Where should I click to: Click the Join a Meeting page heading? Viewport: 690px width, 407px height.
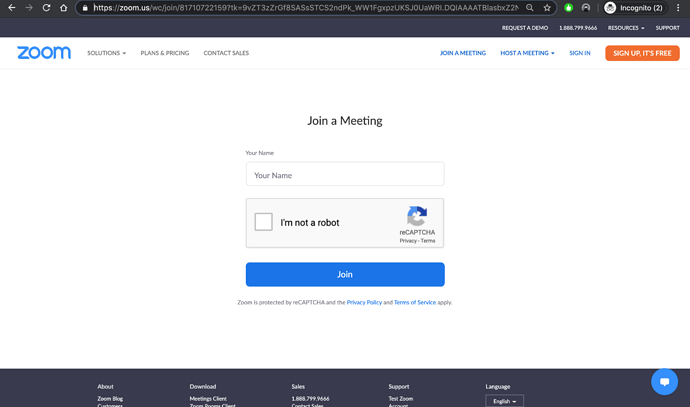tap(345, 121)
